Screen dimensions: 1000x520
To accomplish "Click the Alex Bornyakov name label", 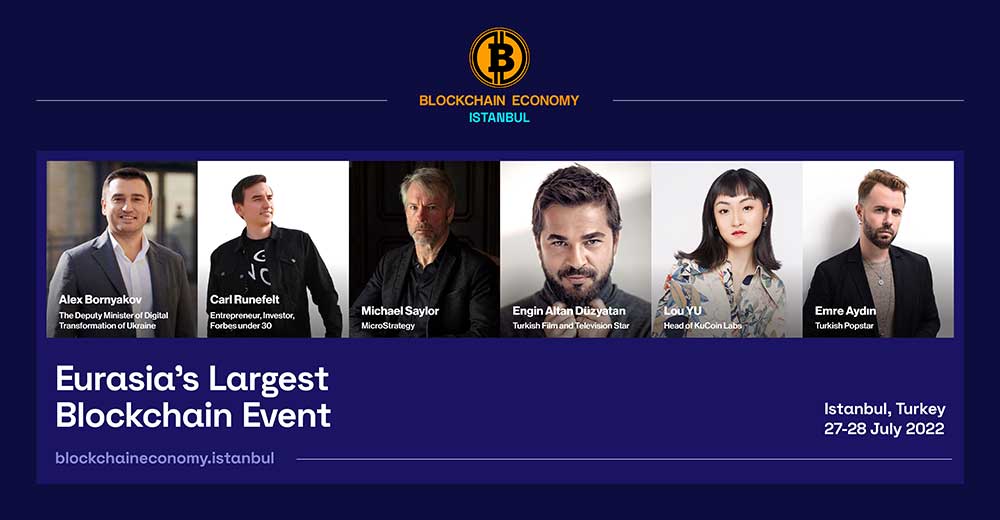I will pos(100,299).
